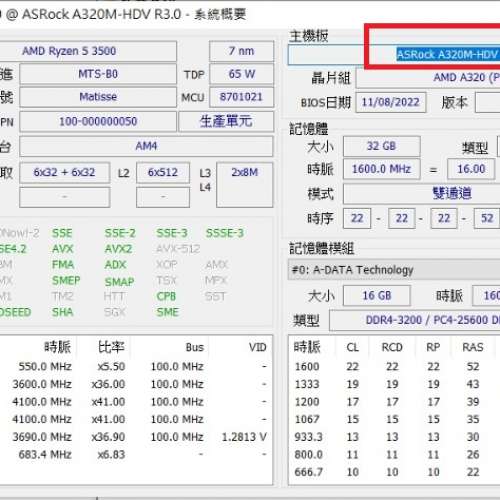Image resolution: width=500 pixels, height=500 pixels.
Task: Click the 550.0 MHz clock row value
Action: (45, 367)
